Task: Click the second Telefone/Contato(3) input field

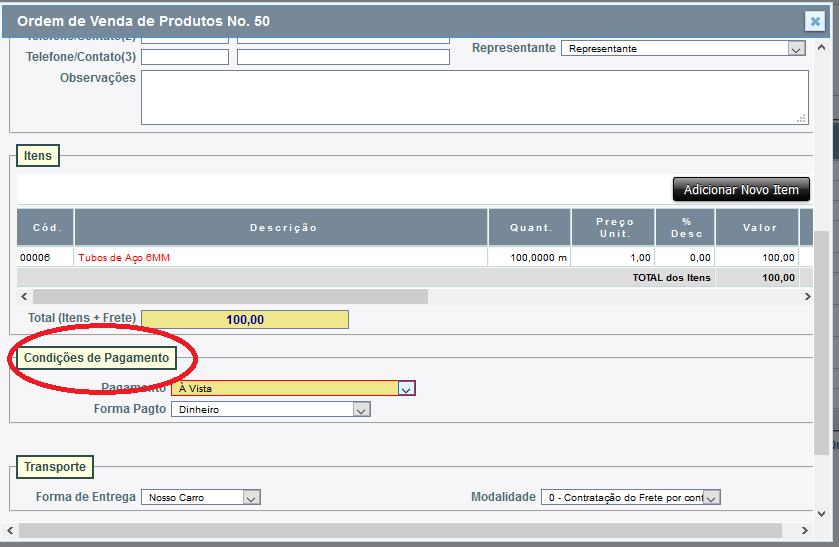Action: tap(343, 57)
